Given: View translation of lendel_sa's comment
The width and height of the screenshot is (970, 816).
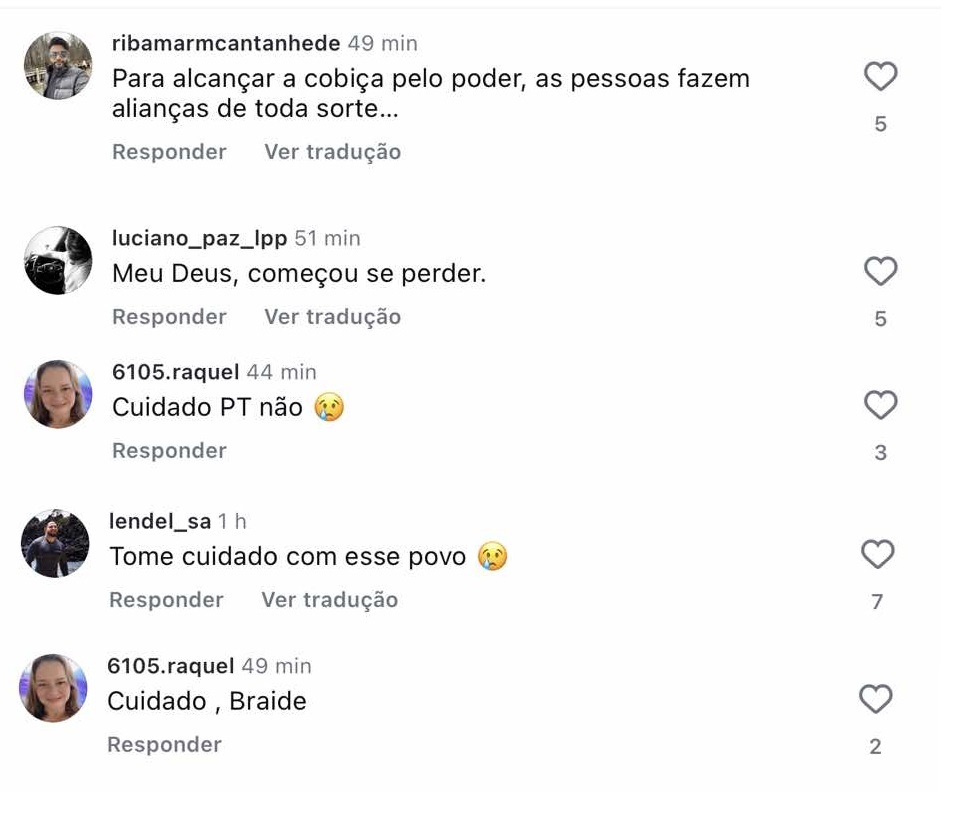Looking at the screenshot, I should (x=329, y=600).
